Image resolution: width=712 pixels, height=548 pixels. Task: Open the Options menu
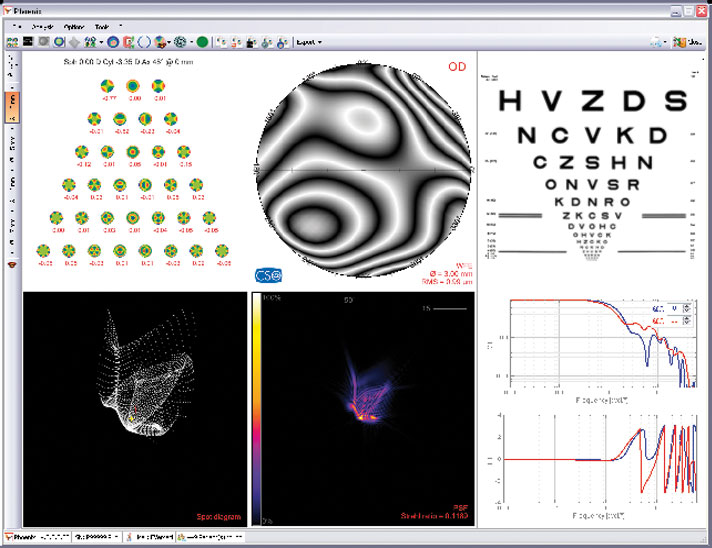click(x=74, y=25)
